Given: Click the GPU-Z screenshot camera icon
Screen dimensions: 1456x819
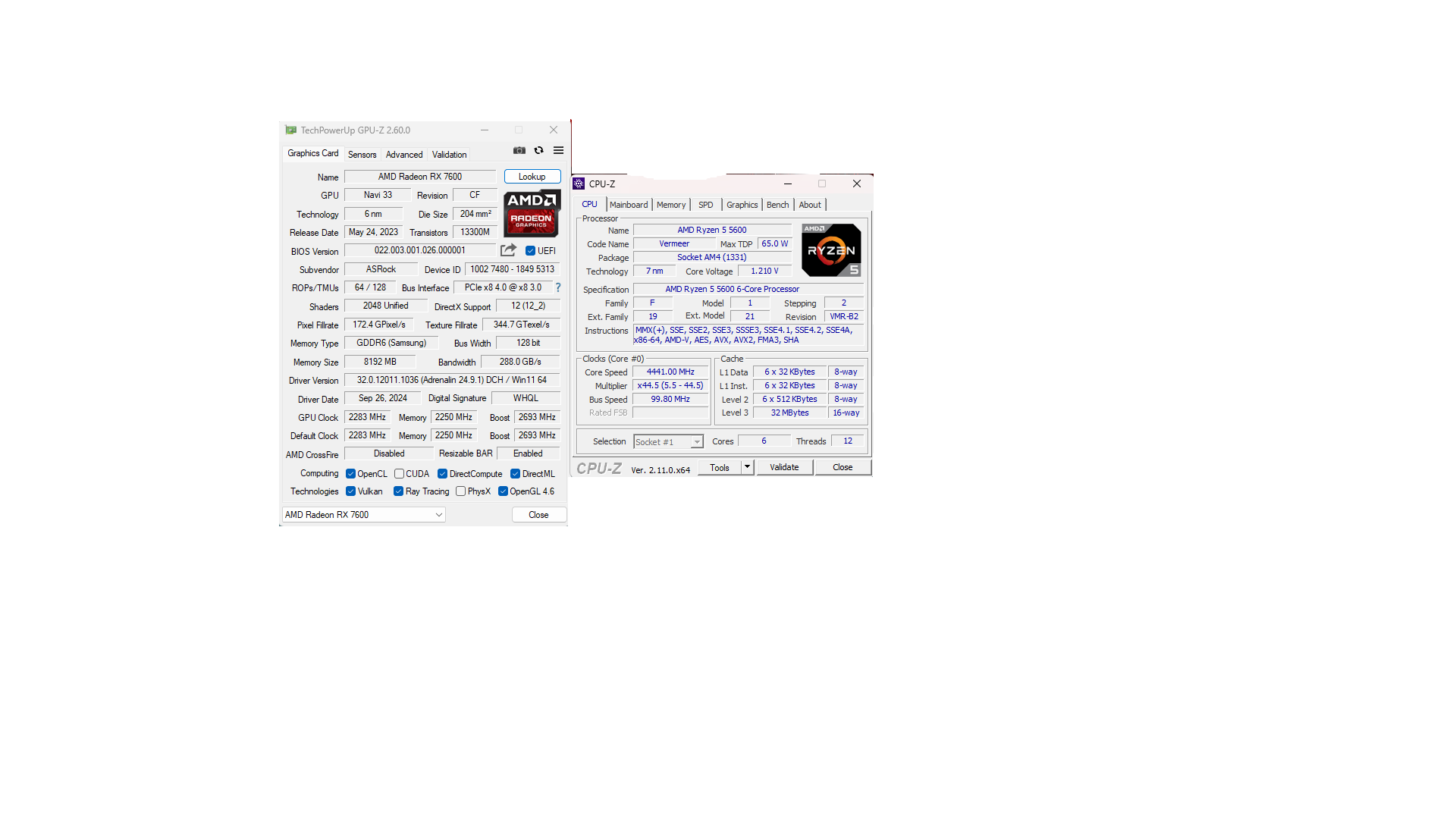Looking at the screenshot, I should (519, 150).
